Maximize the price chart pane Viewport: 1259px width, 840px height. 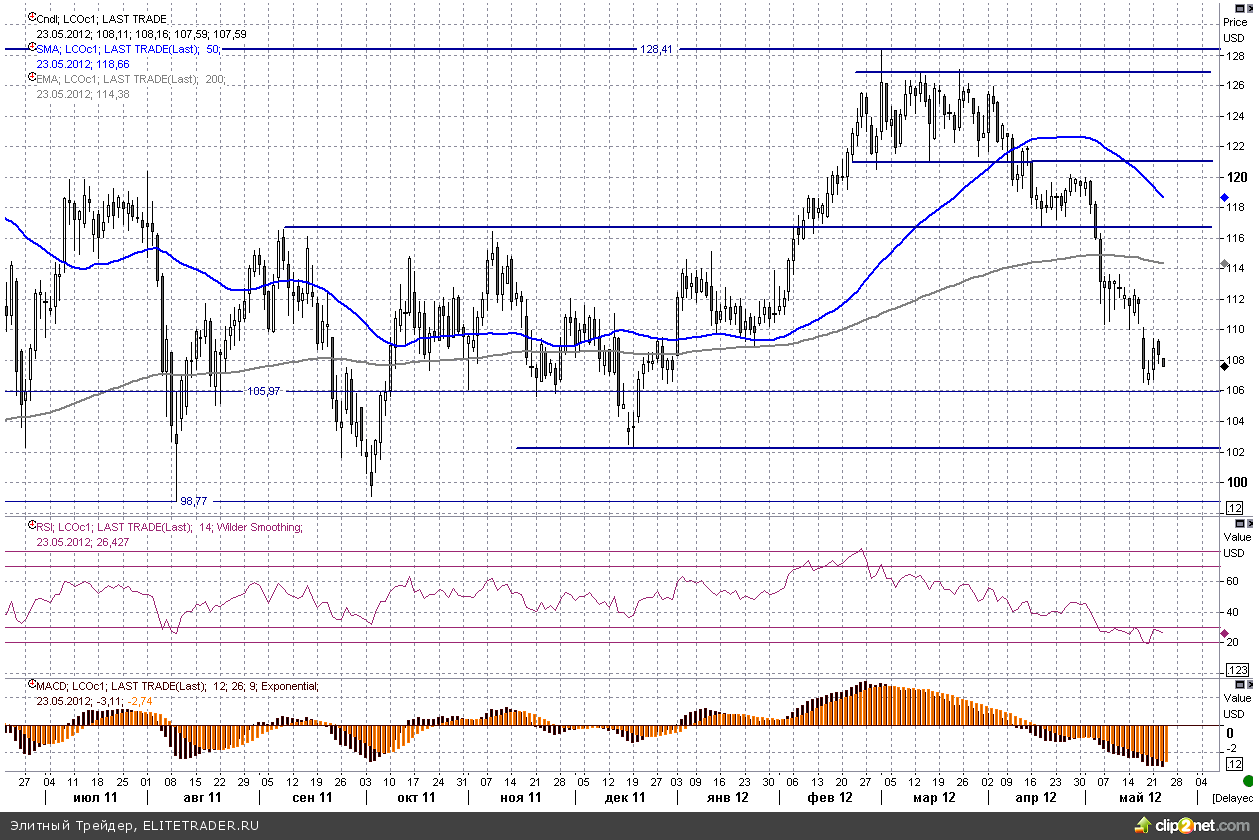(1240, 6)
